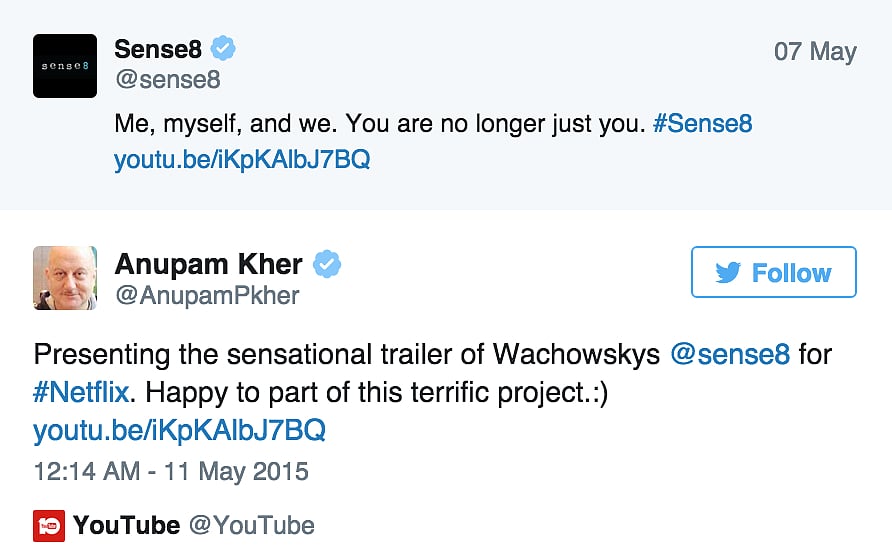Click the red YouTube logo icon
Viewport: 892px width, 557px height.
(x=49, y=525)
